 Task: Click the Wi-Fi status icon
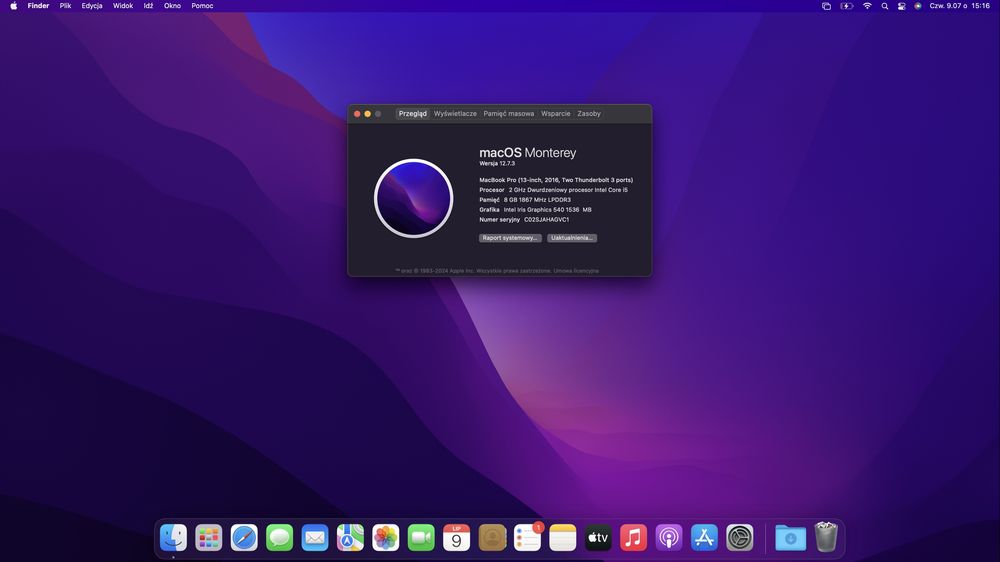coord(867,6)
